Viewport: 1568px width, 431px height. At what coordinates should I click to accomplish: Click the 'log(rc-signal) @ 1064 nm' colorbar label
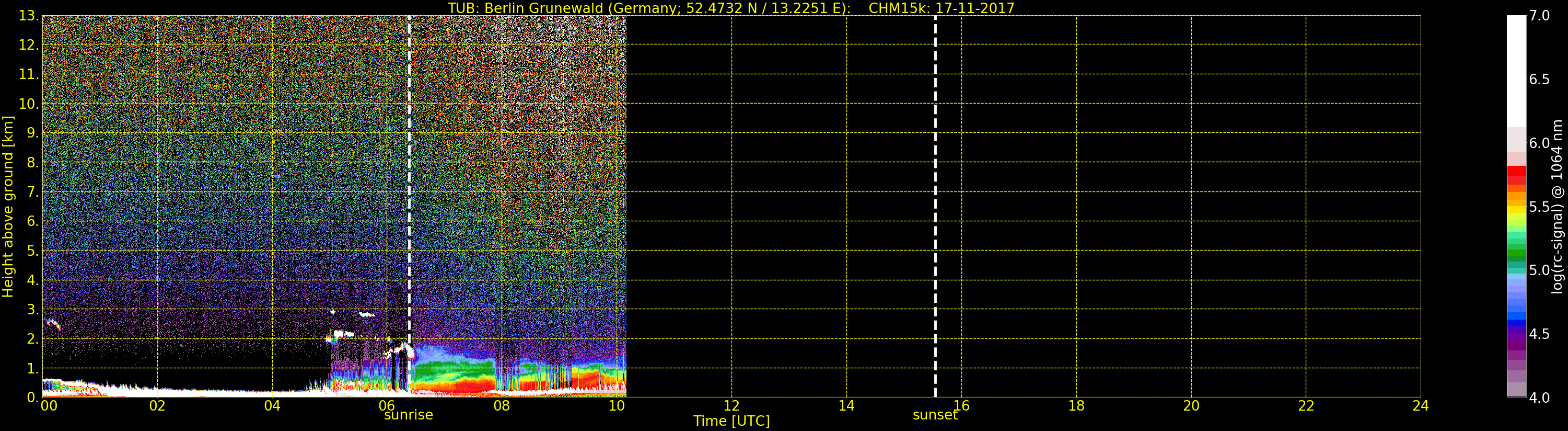tap(1557, 207)
